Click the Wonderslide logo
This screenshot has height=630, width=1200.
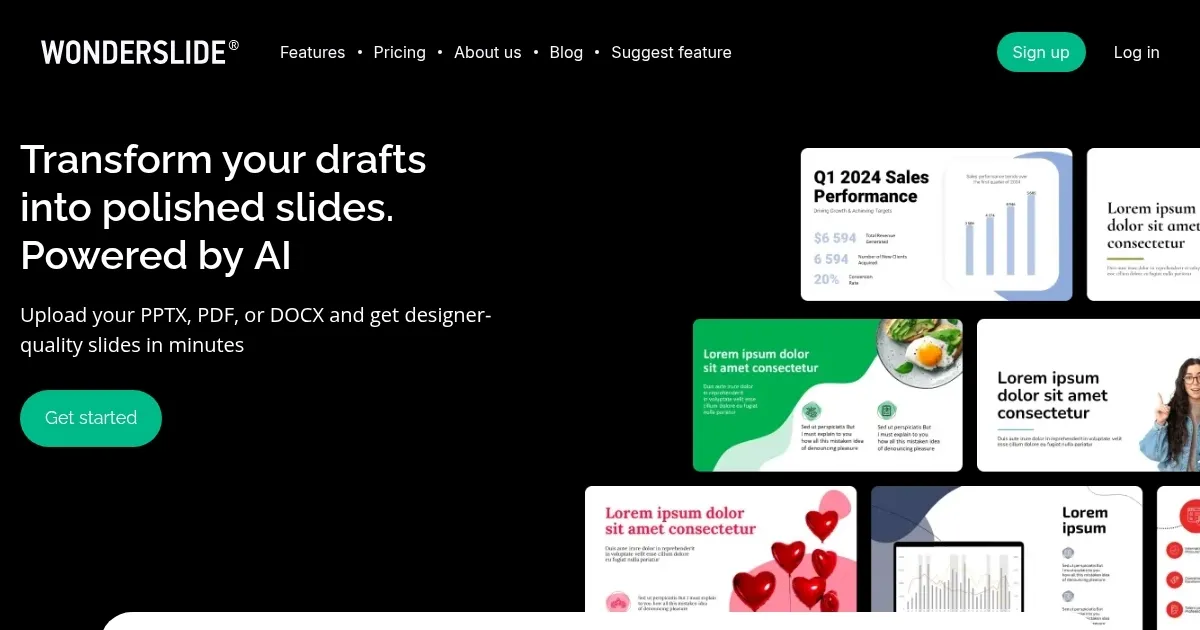pyautogui.click(x=139, y=51)
